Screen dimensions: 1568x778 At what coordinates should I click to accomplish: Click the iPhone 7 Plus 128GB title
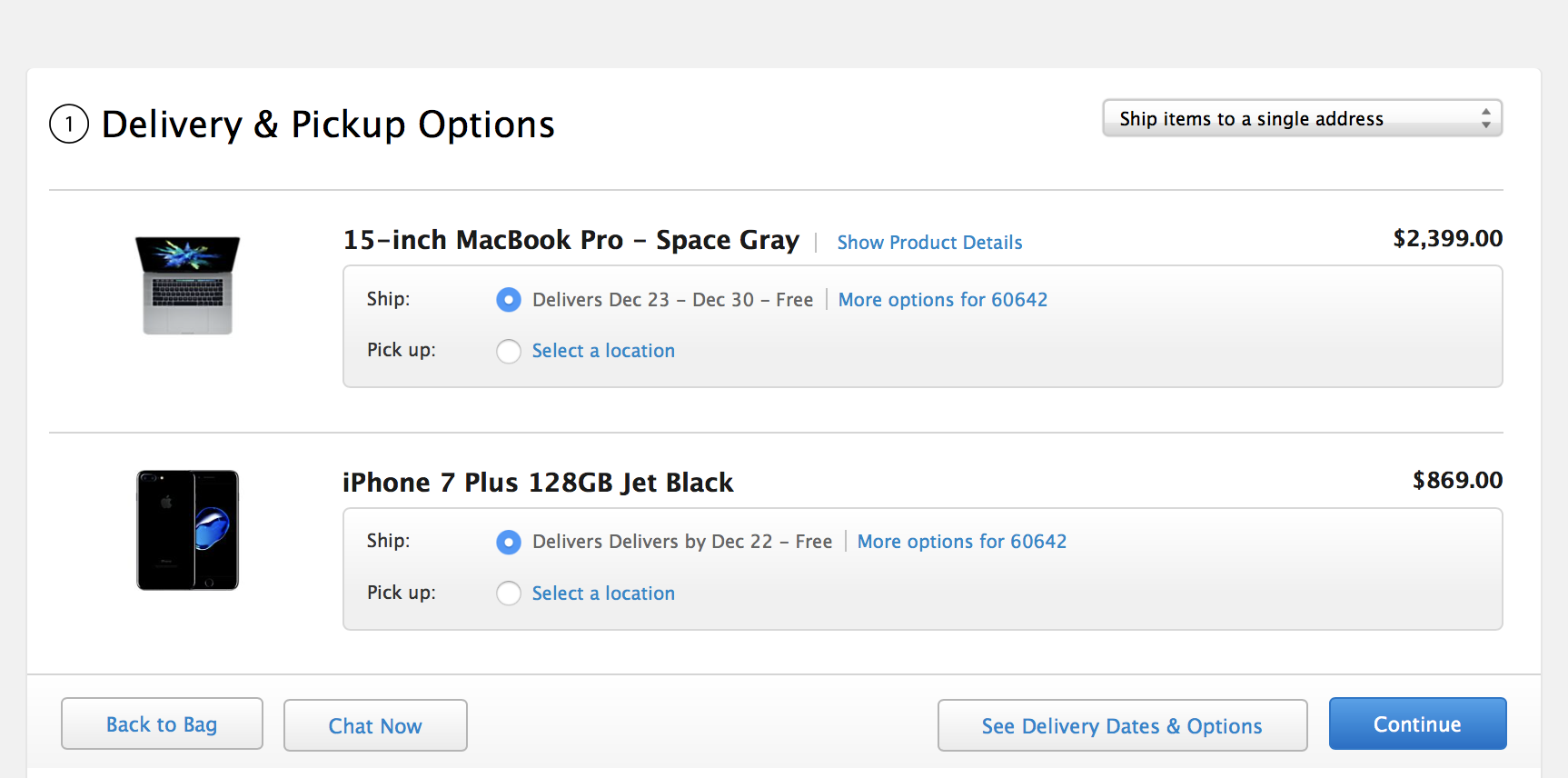538,483
